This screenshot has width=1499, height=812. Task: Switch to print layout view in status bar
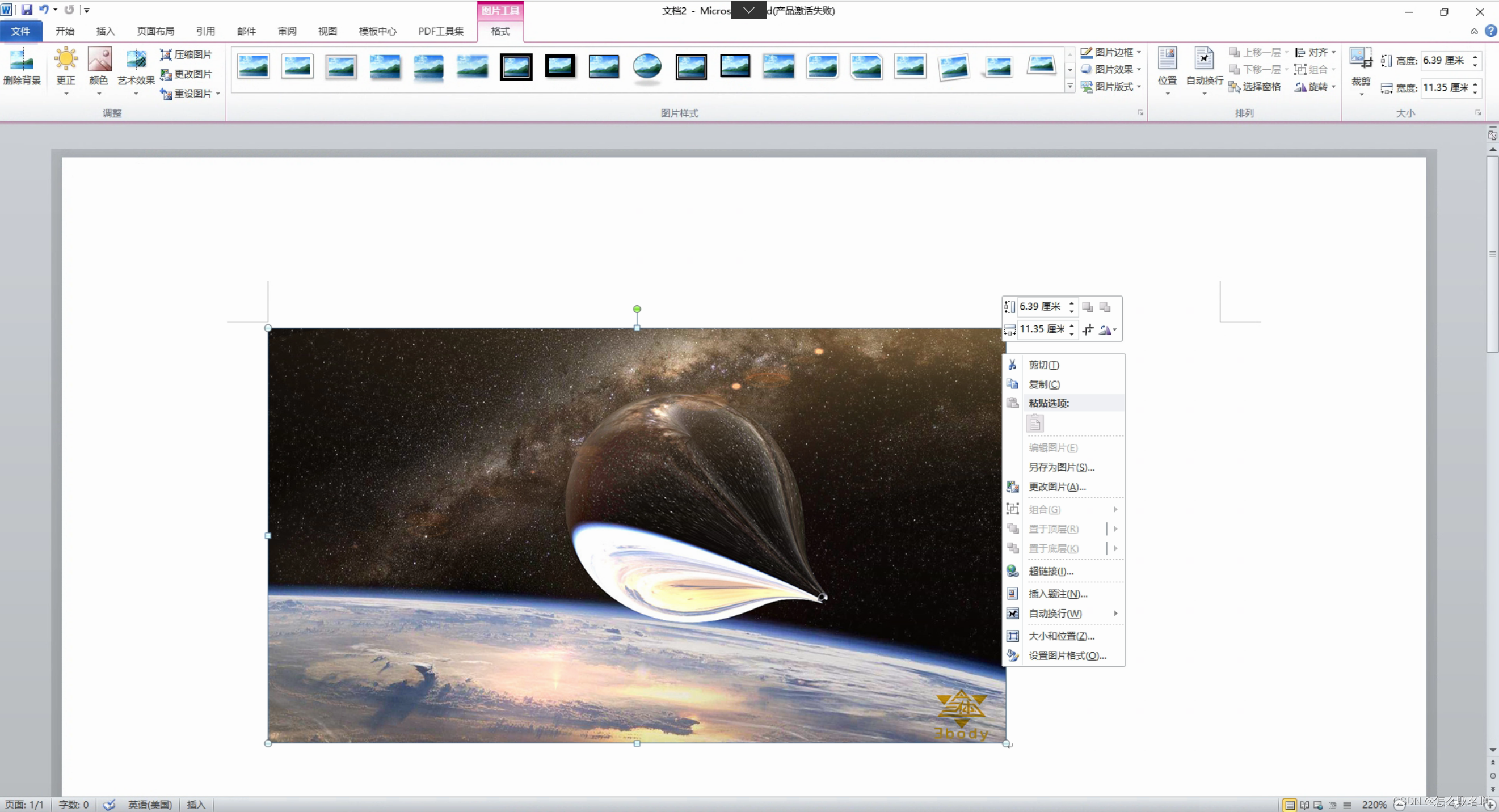click(1290, 805)
